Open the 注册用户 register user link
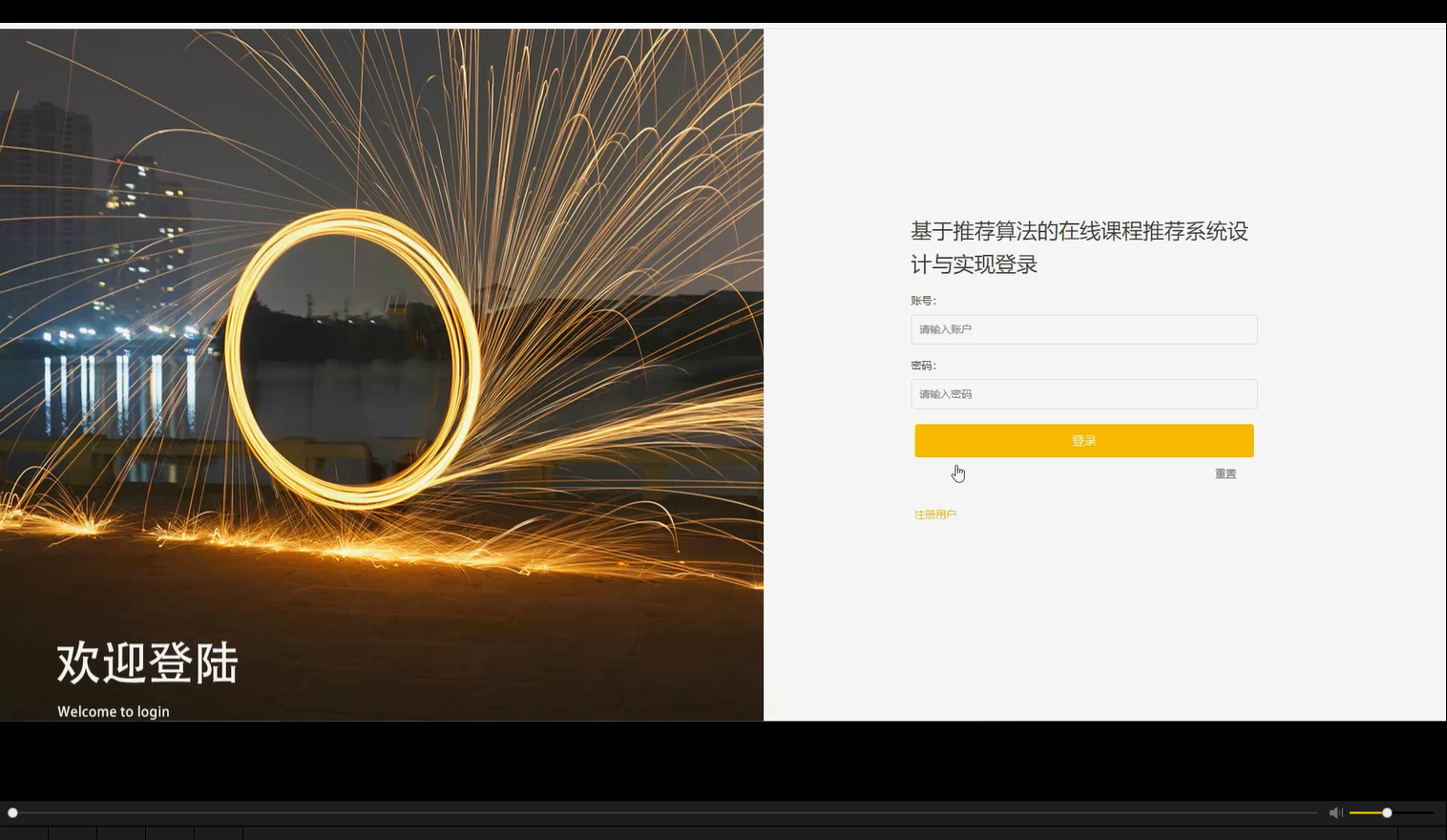The height and width of the screenshot is (840, 1447). (x=935, y=514)
